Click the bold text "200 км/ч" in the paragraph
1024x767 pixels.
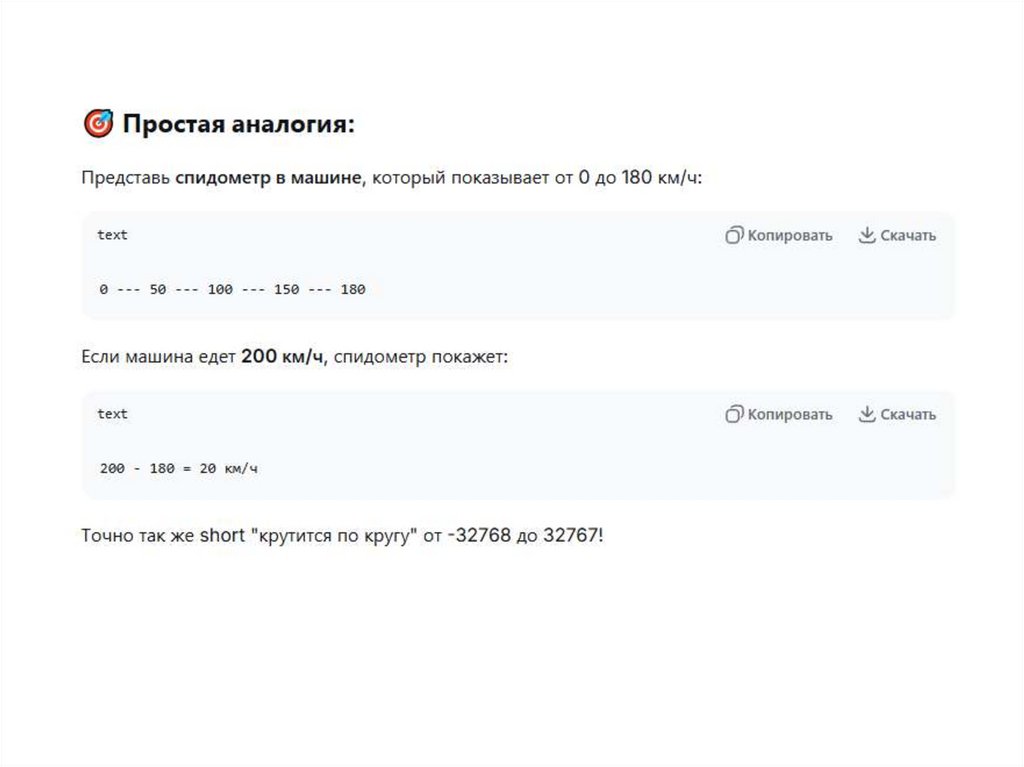point(283,357)
